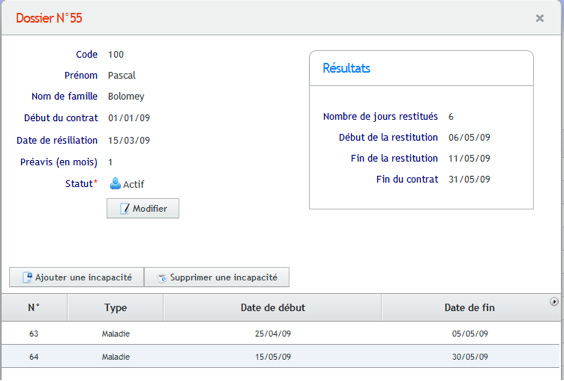Sort by Date de fin column header
The height and width of the screenshot is (381, 564).
coord(469,308)
